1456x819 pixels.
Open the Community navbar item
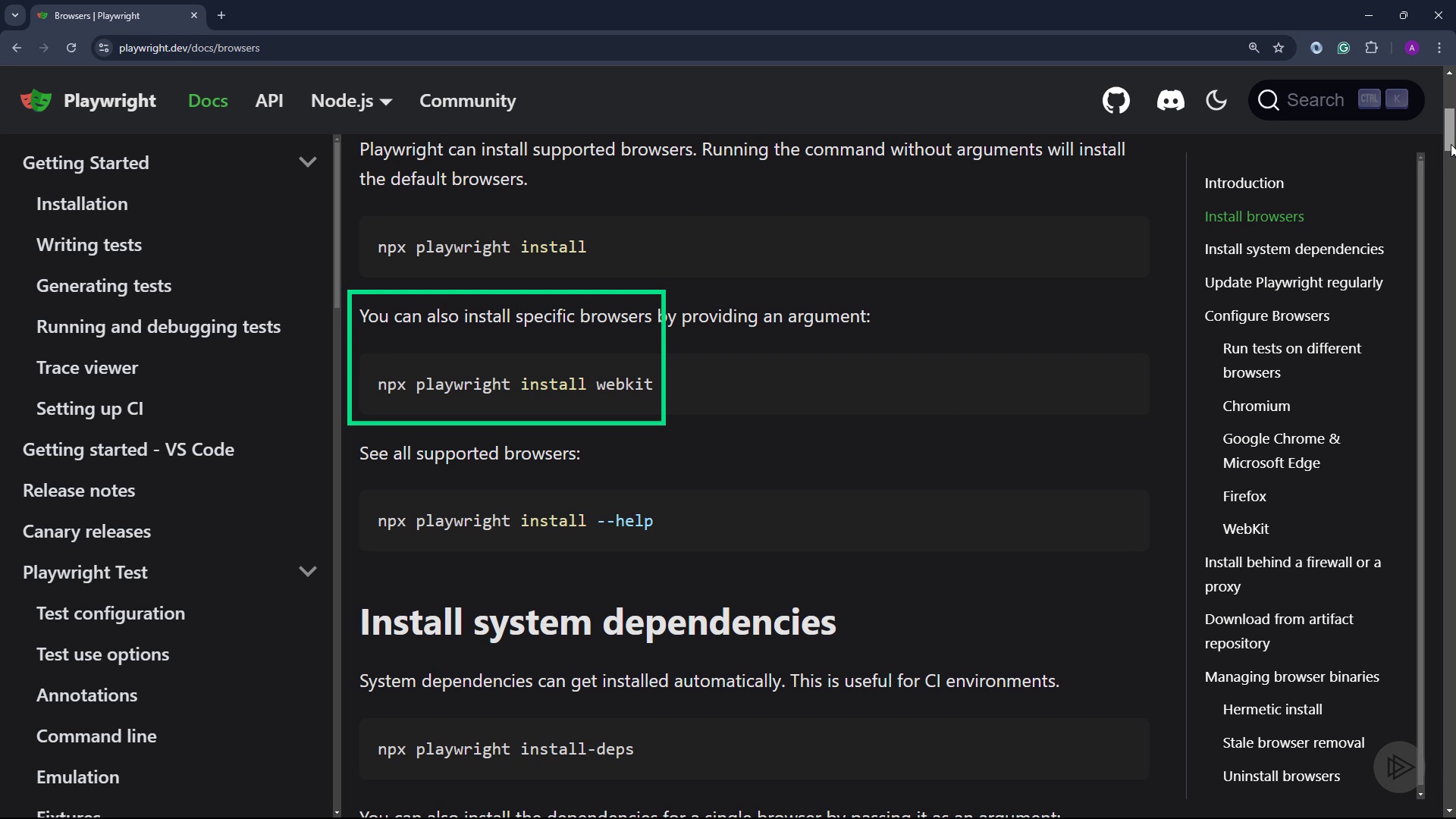[468, 101]
